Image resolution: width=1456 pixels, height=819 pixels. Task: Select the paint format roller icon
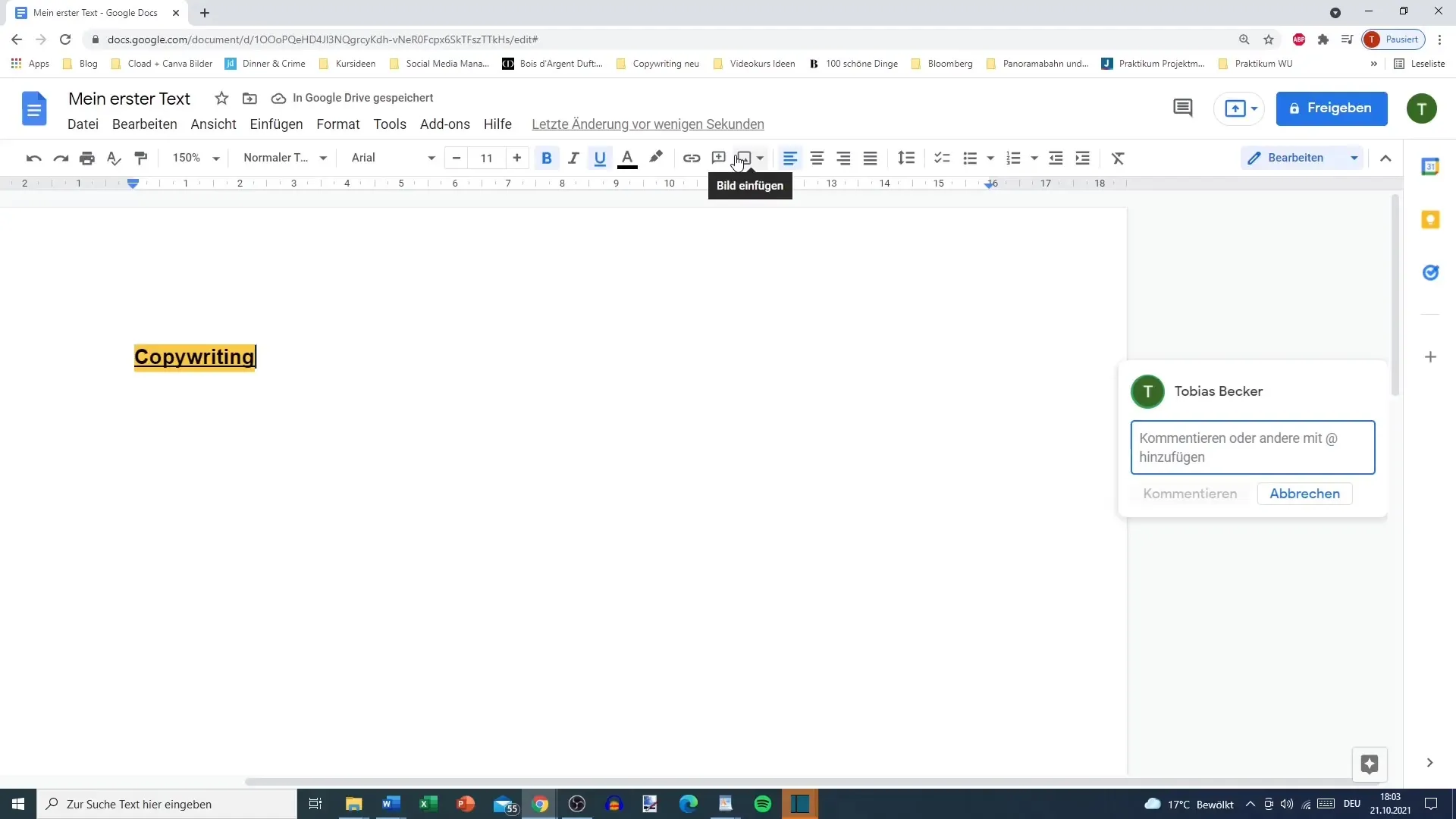point(141,158)
